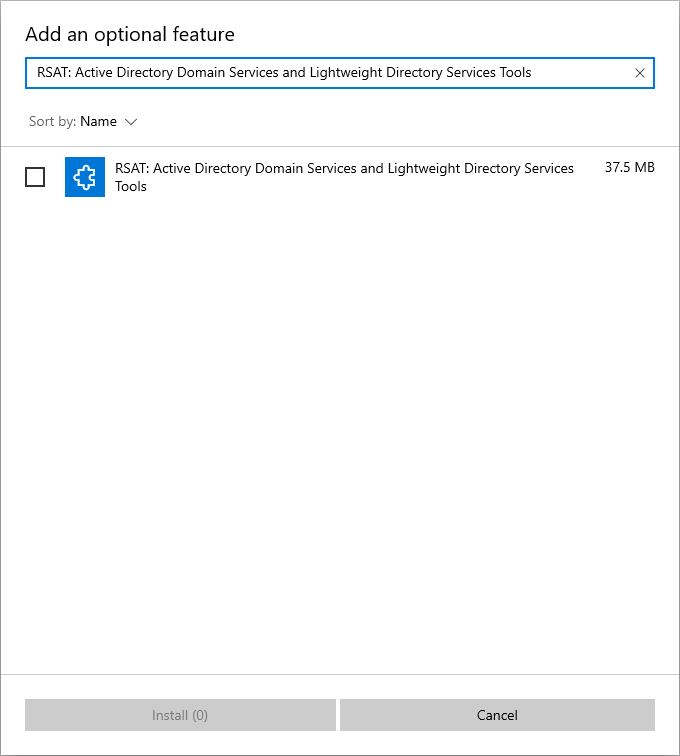Click the word 'Lightweight' in the list entry
This screenshot has height=756, width=680.
[x=424, y=168]
